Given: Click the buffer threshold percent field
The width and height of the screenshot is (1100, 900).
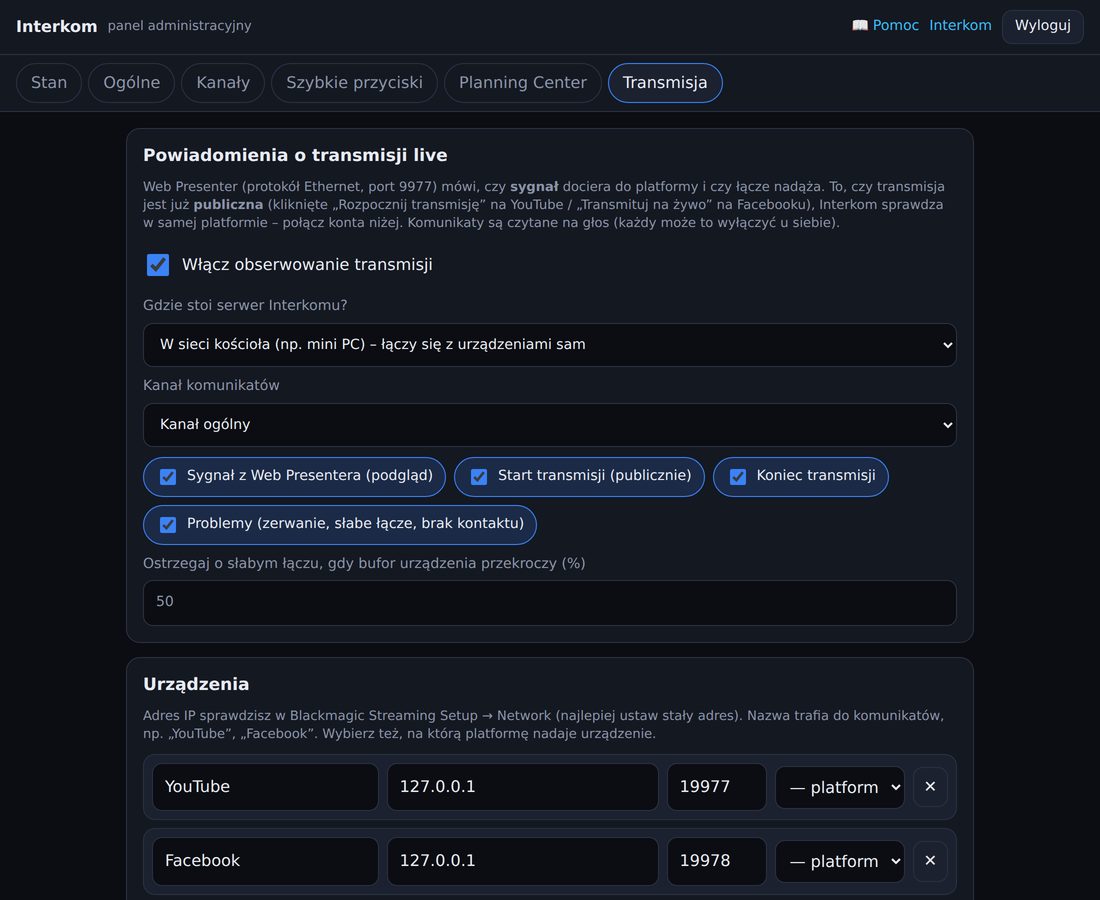Looking at the screenshot, I should (549, 602).
